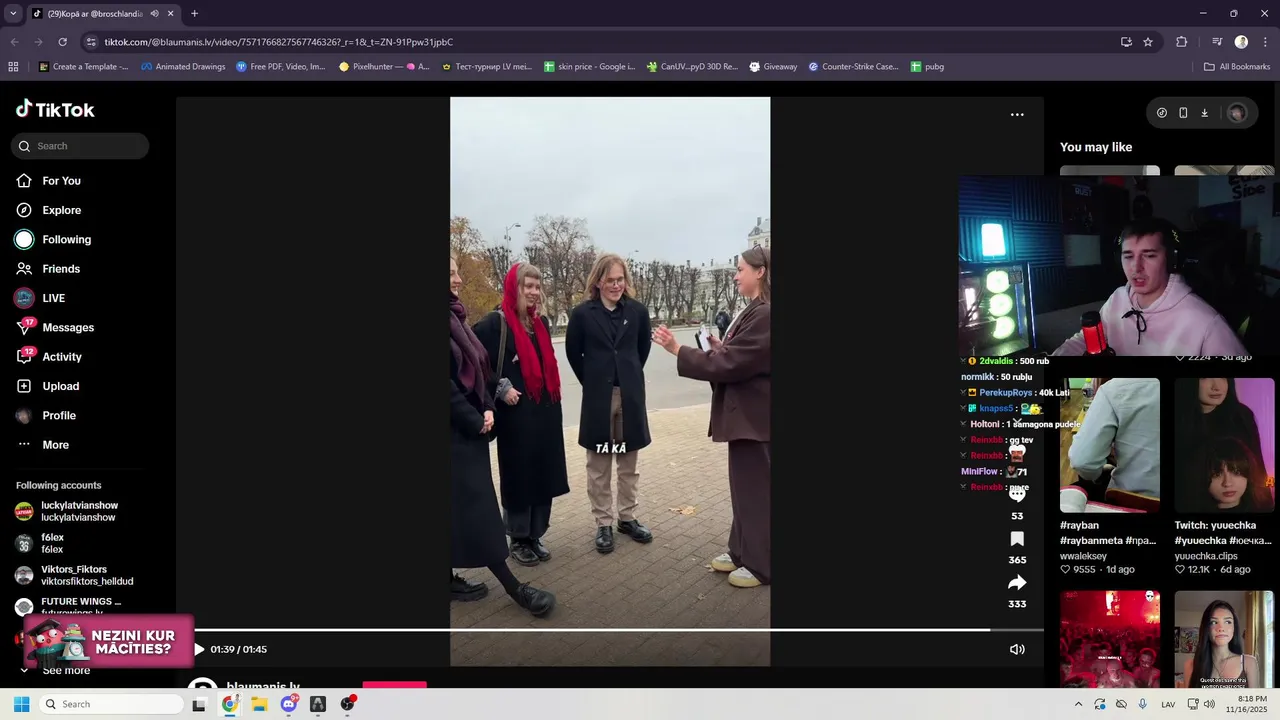Screen dimensions: 1280x720
Task: Click the download desktop app icon
Action: [x=1204, y=113]
